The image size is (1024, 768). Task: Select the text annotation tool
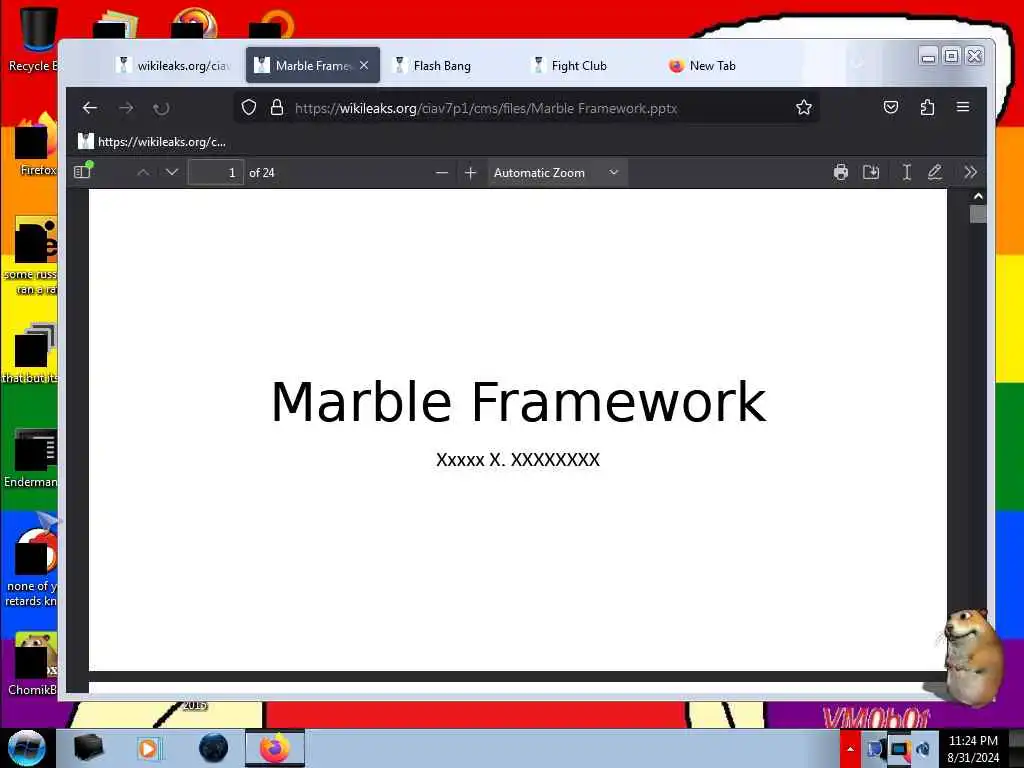[x=906, y=172]
